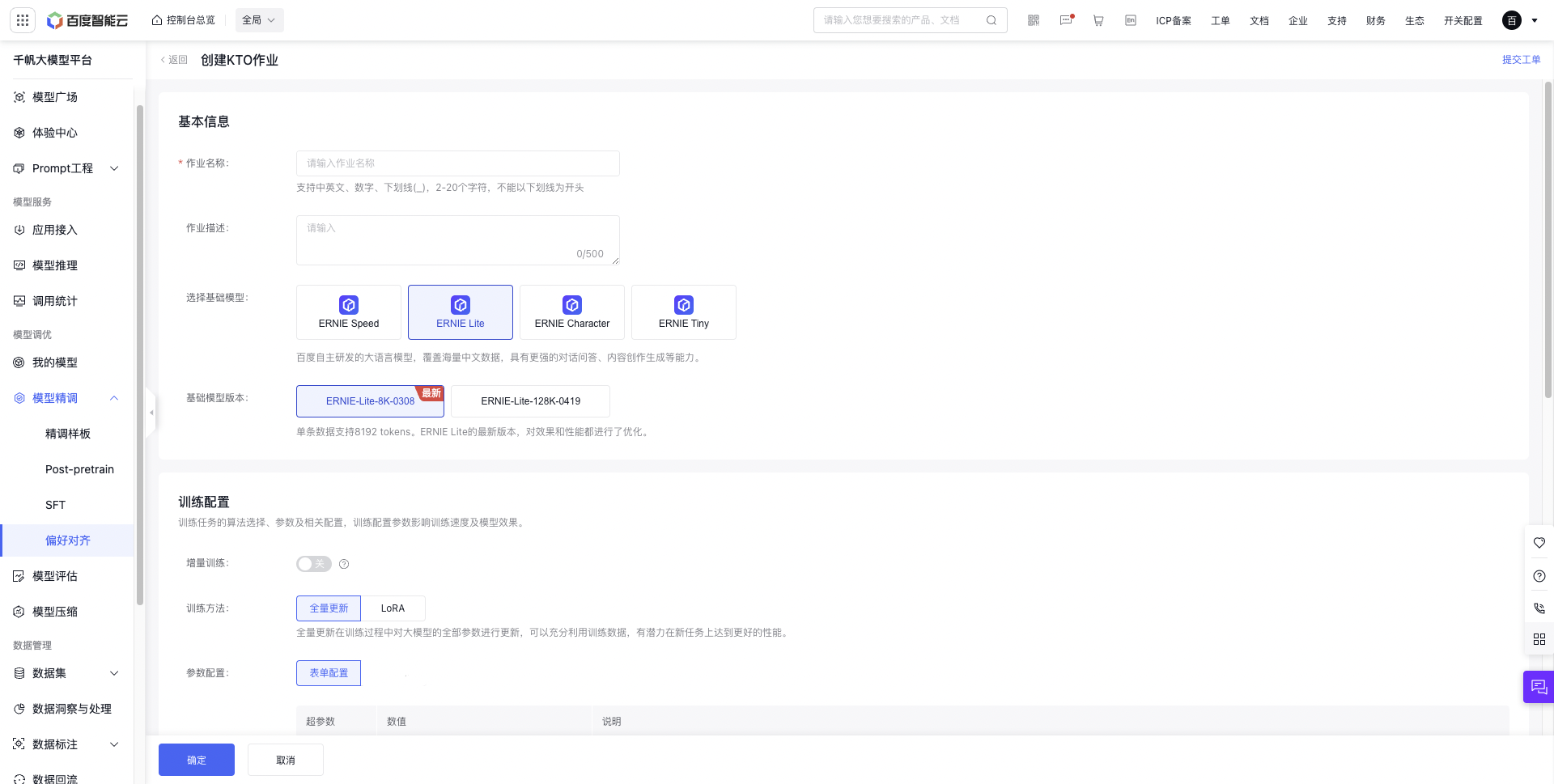Image resolution: width=1554 pixels, height=784 pixels.
Task: Select LoRA training method
Action: [393, 608]
